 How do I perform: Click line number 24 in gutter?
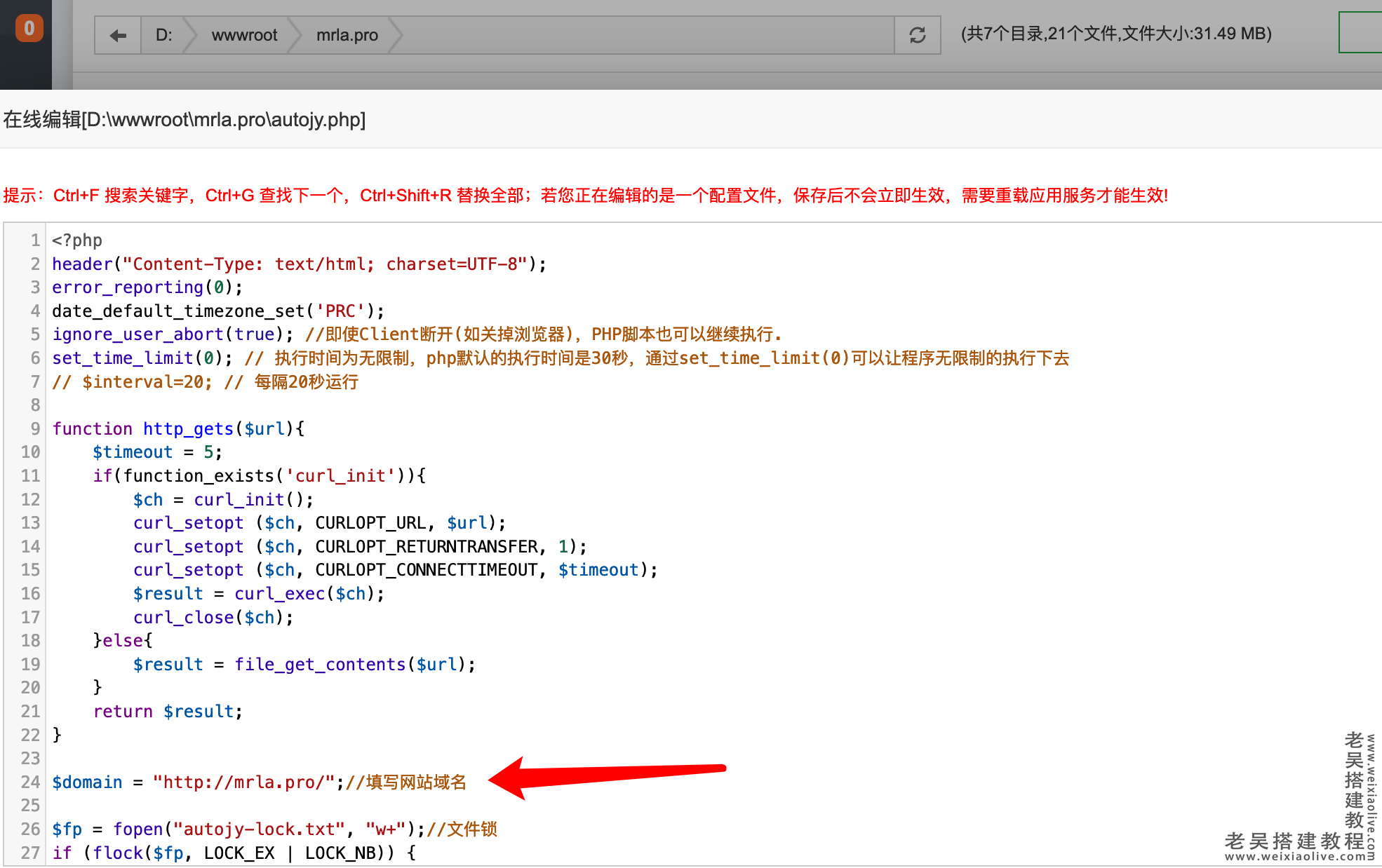click(30, 782)
